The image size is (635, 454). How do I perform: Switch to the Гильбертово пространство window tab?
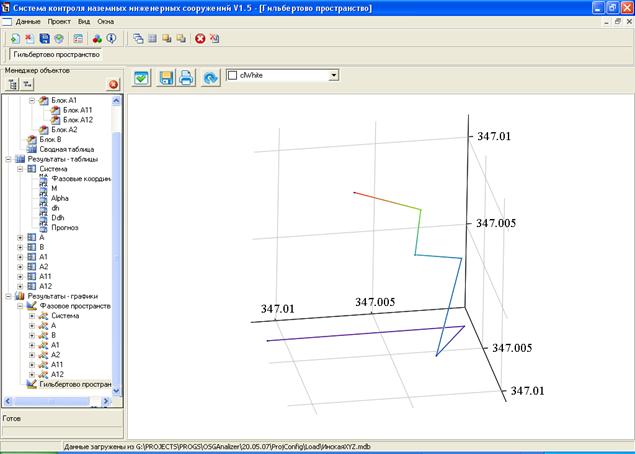(56, 54)
